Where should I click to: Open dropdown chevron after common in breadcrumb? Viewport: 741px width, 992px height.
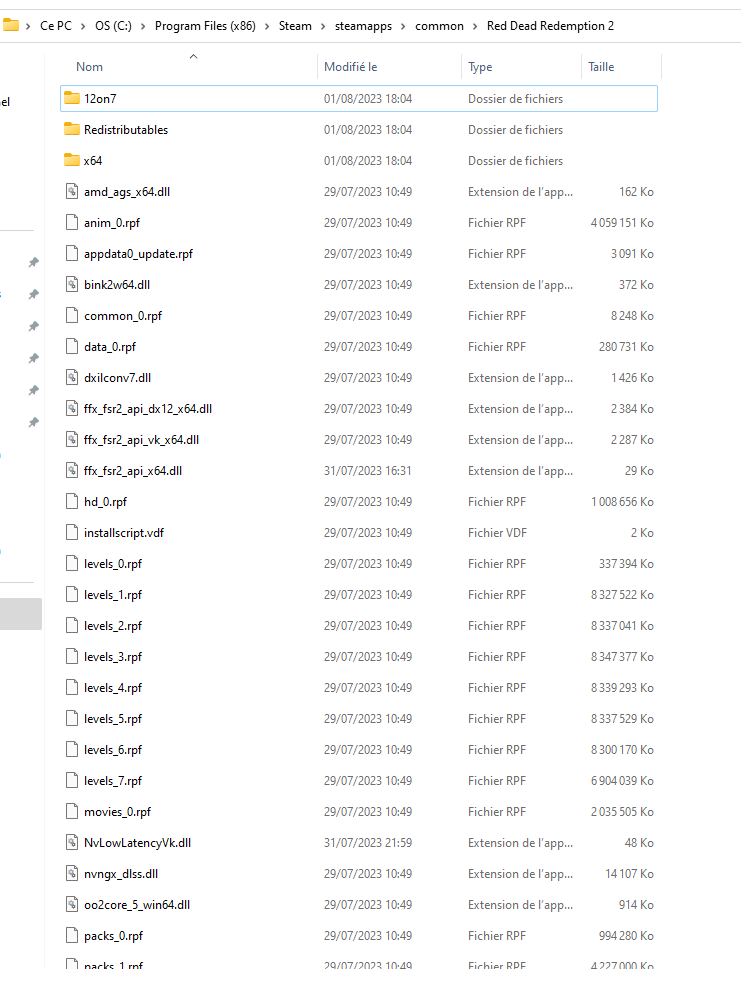tap(475, 26)
